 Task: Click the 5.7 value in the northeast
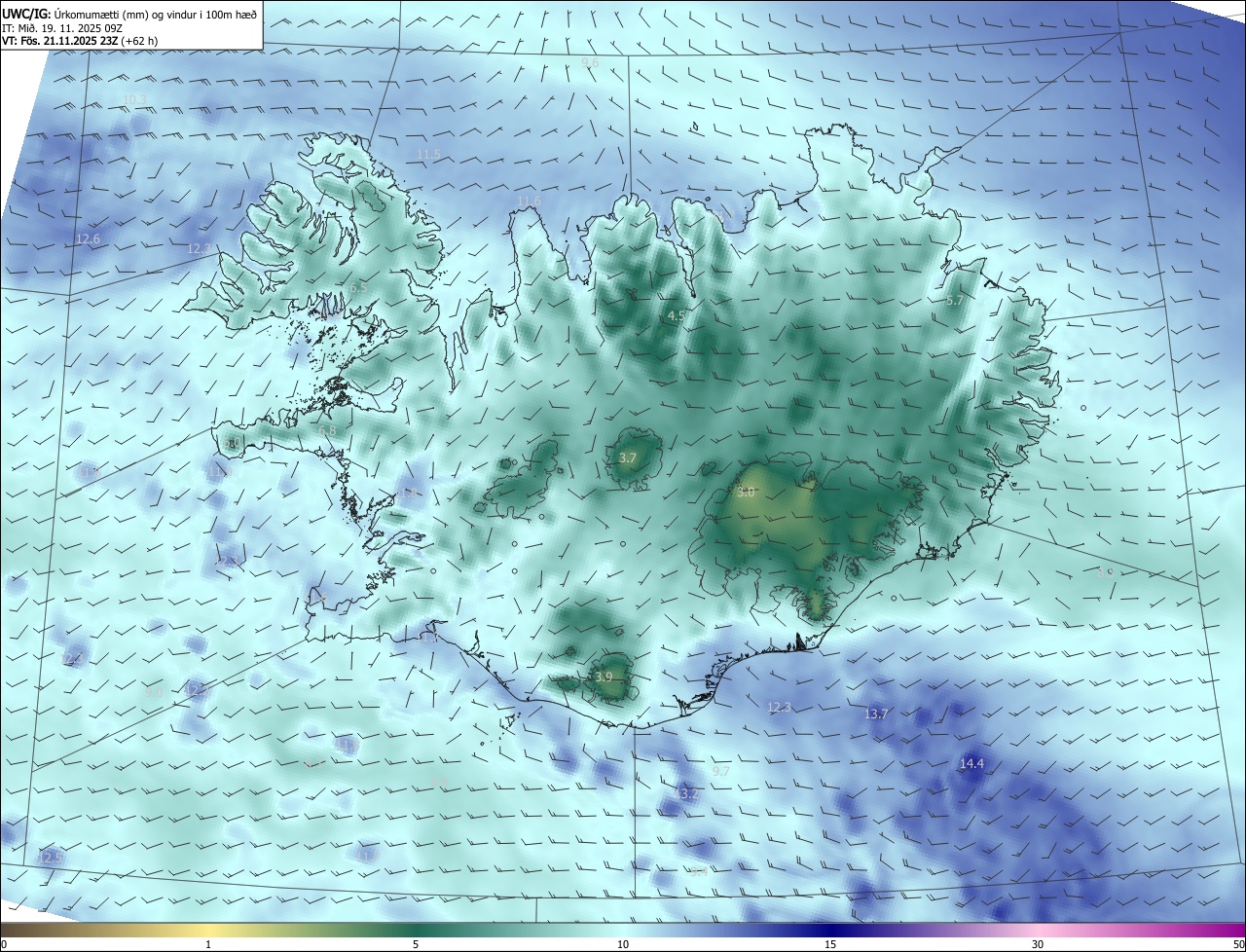[x=955, y=301]
